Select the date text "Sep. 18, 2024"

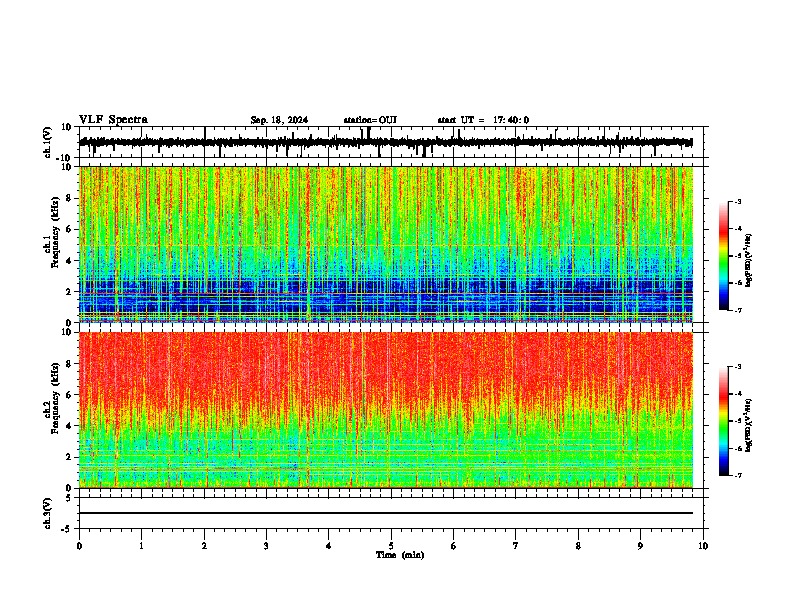(x=279, y=120)
